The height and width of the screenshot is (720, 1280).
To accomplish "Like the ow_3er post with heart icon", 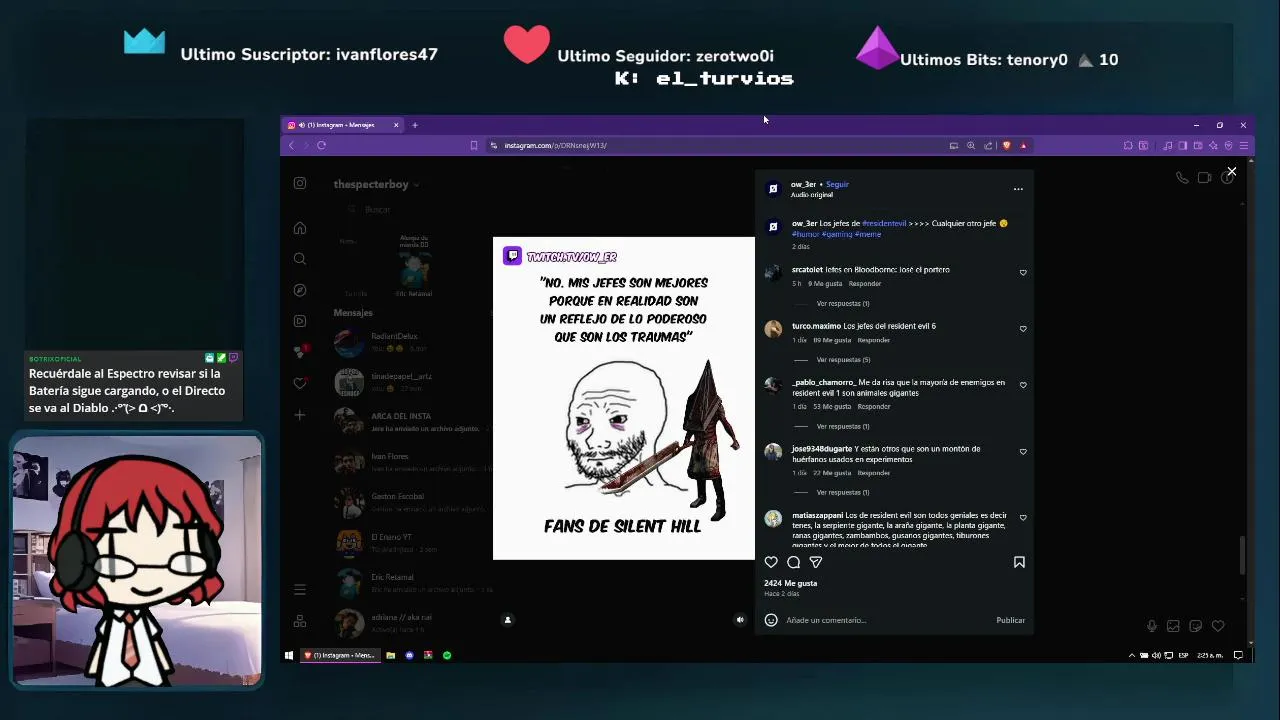I will point(771,562).
